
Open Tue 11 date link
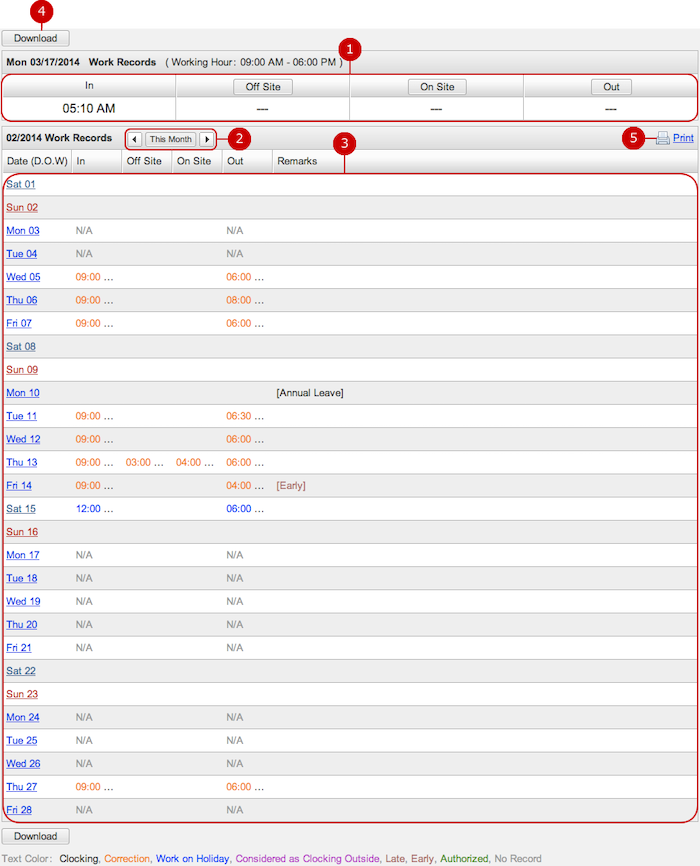pyautogui.click(x=22, y=416)
